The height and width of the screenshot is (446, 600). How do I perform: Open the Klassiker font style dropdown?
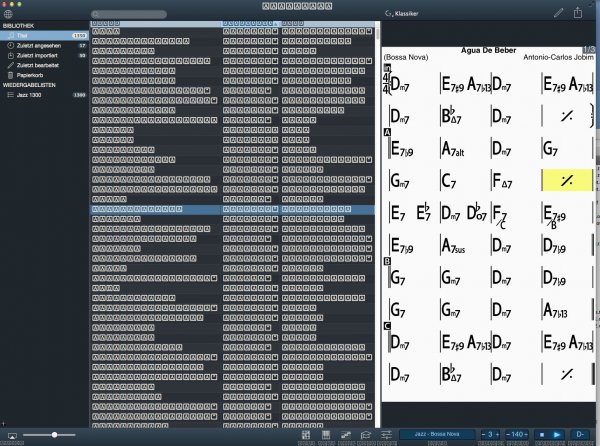point(404,12)
